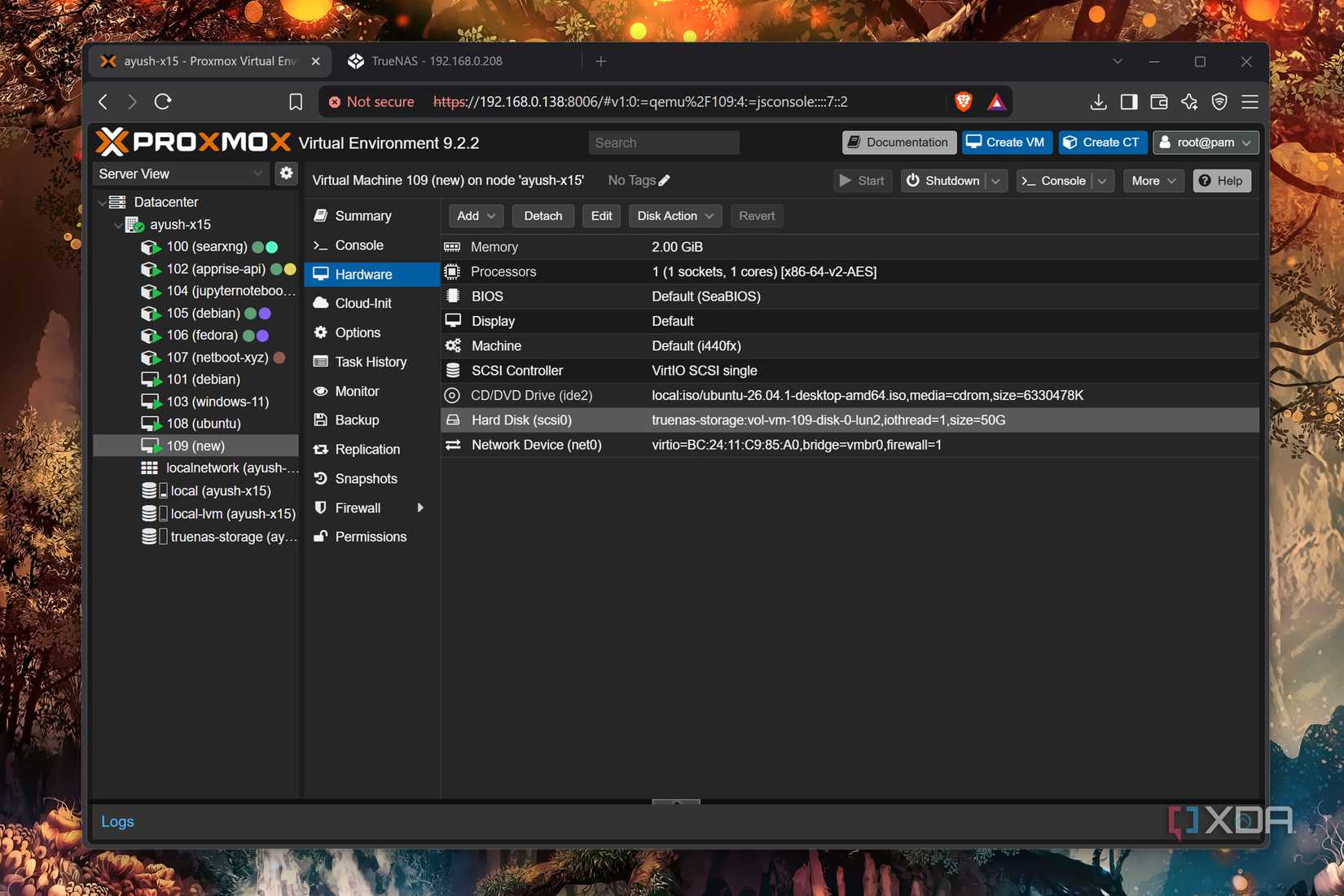The width and height of the screenshot is (1344, 896).
Task: Toggle the browser sidebar panel icon
Action: coord(1129,102)
